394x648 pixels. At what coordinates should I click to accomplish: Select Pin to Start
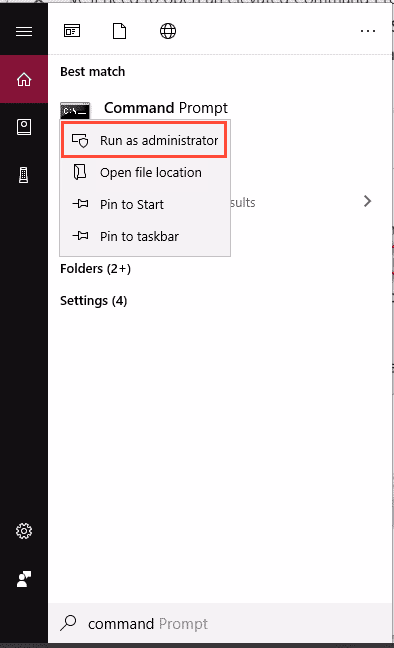click(144, 204)
